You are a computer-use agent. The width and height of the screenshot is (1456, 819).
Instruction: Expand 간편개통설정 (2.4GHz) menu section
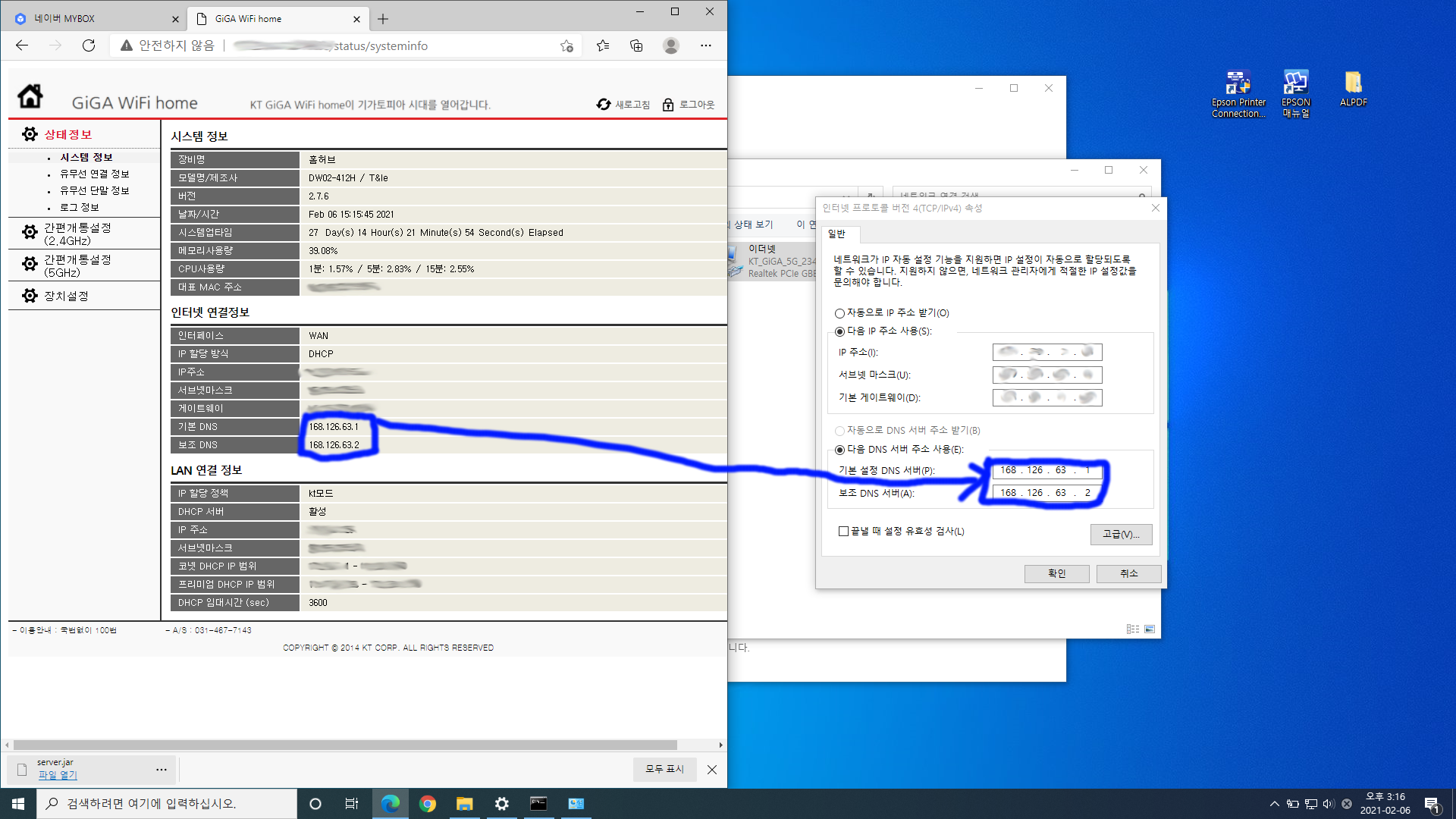tap(77, 234)
